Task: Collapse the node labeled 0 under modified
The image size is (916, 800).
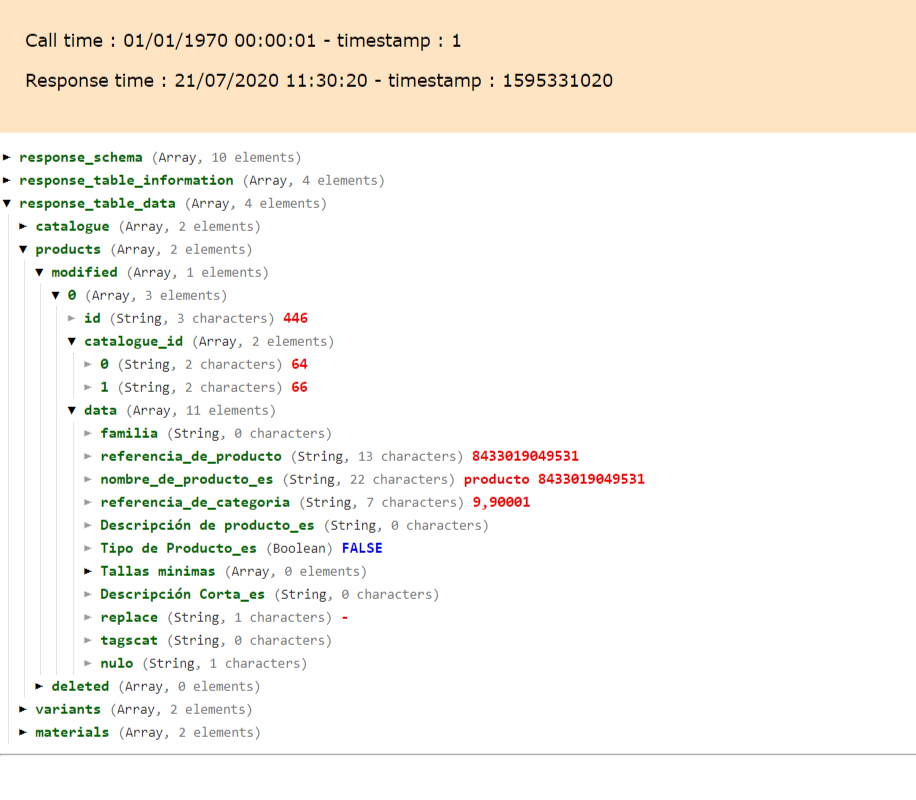Action: click(x=56, y=295)
